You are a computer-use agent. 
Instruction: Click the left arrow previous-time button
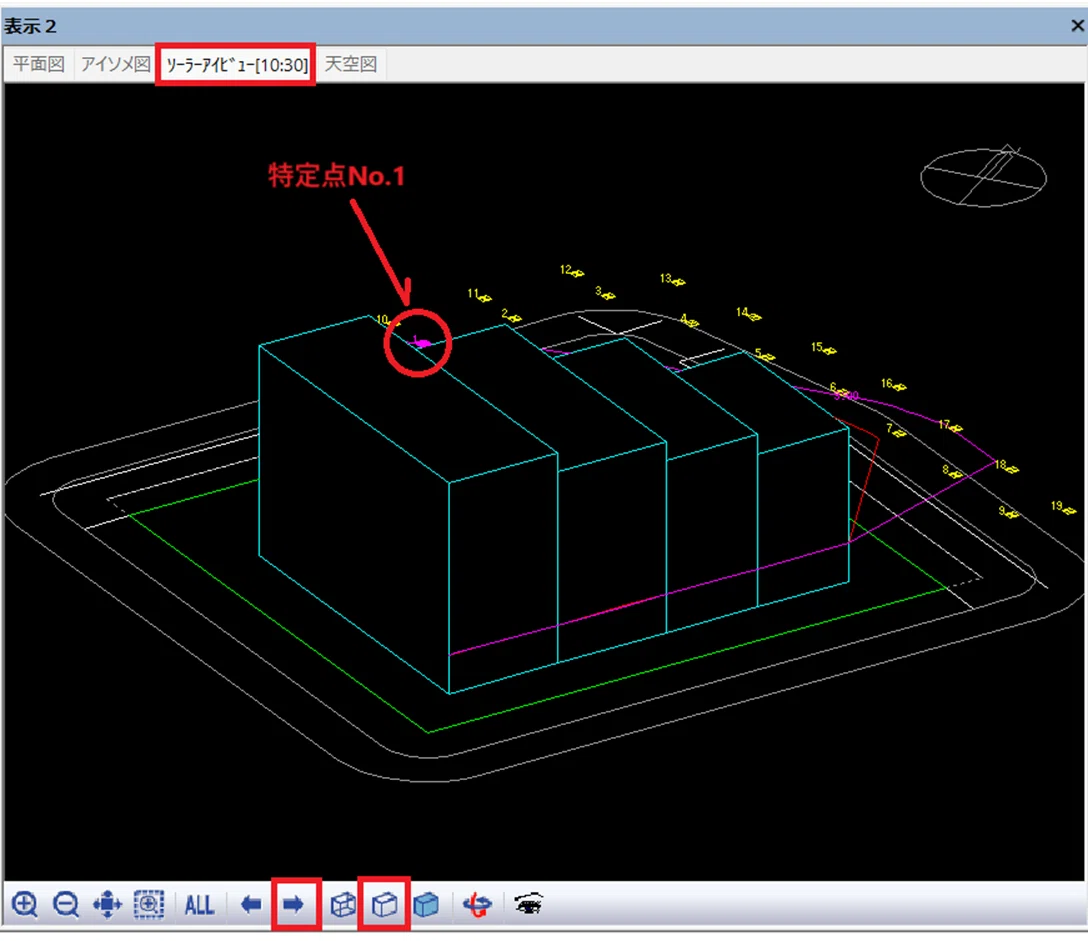pyautogui.click(x=251, y=904)
